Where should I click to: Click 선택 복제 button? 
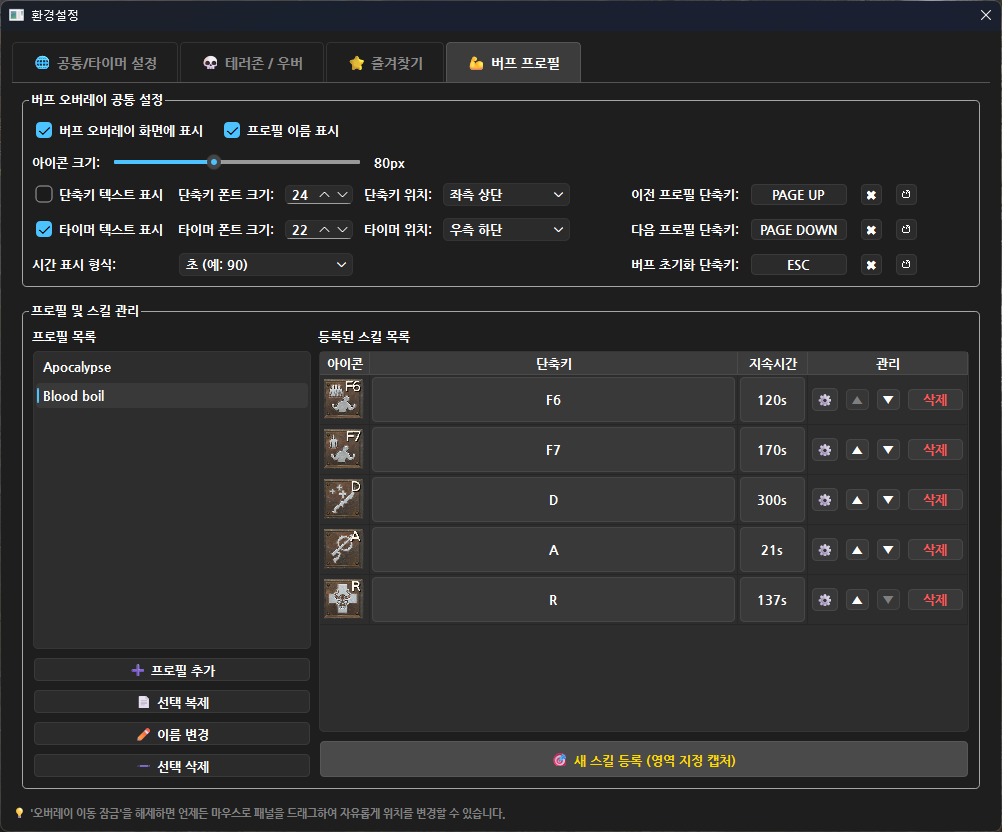(172, 702)
